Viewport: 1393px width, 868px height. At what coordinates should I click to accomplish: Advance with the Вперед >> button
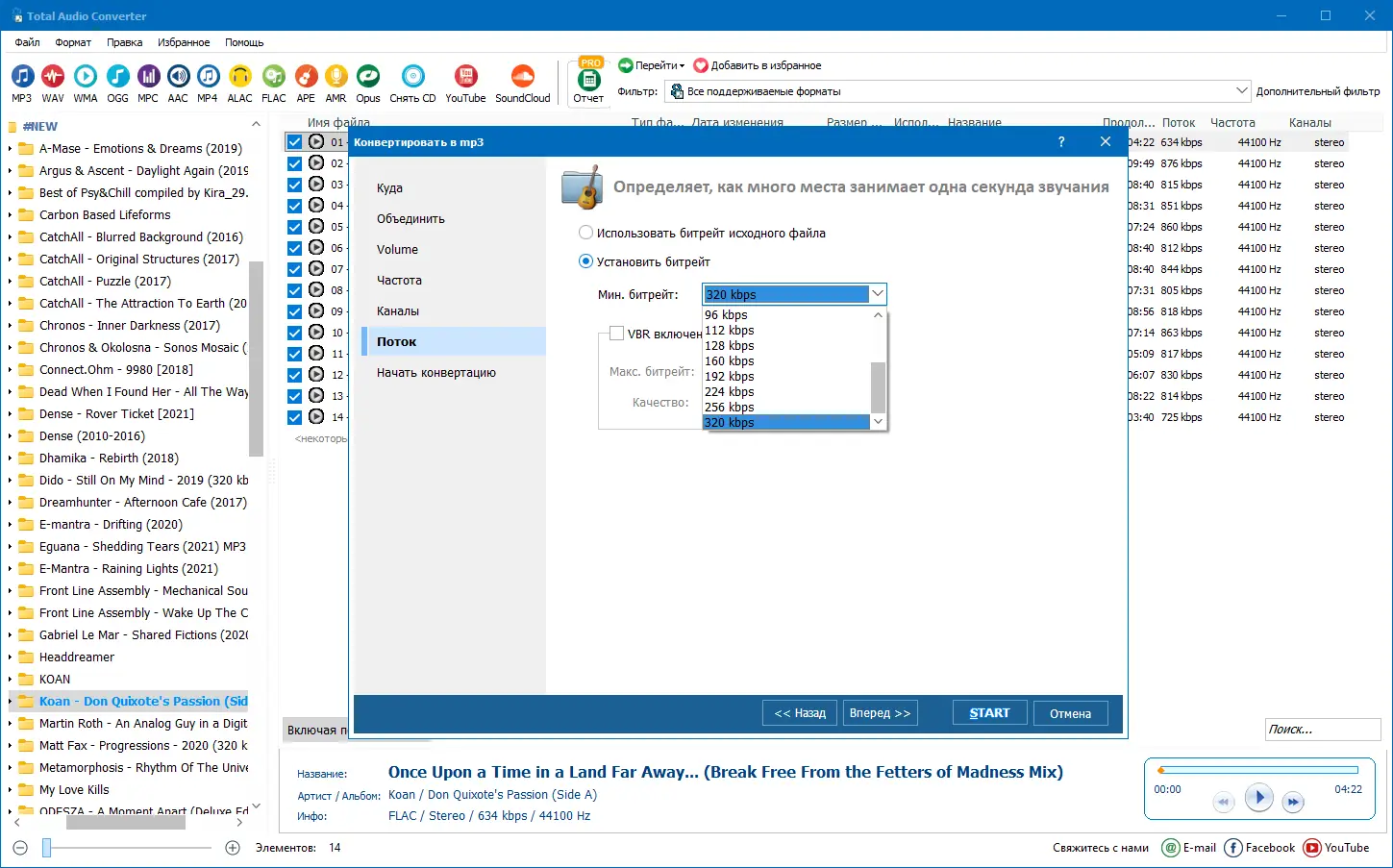(880, 713)
